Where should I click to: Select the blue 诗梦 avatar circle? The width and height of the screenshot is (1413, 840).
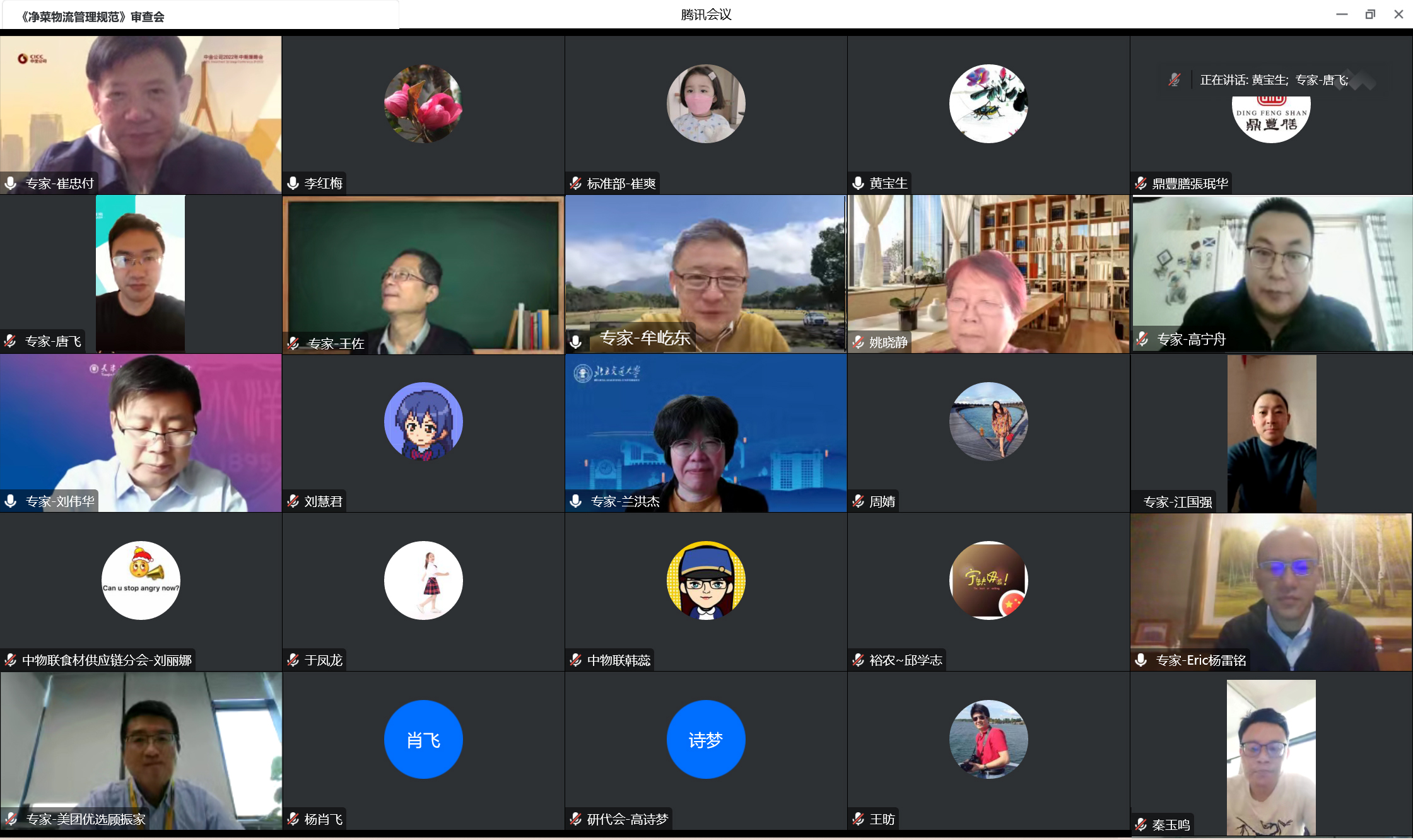tap(706, 739)
